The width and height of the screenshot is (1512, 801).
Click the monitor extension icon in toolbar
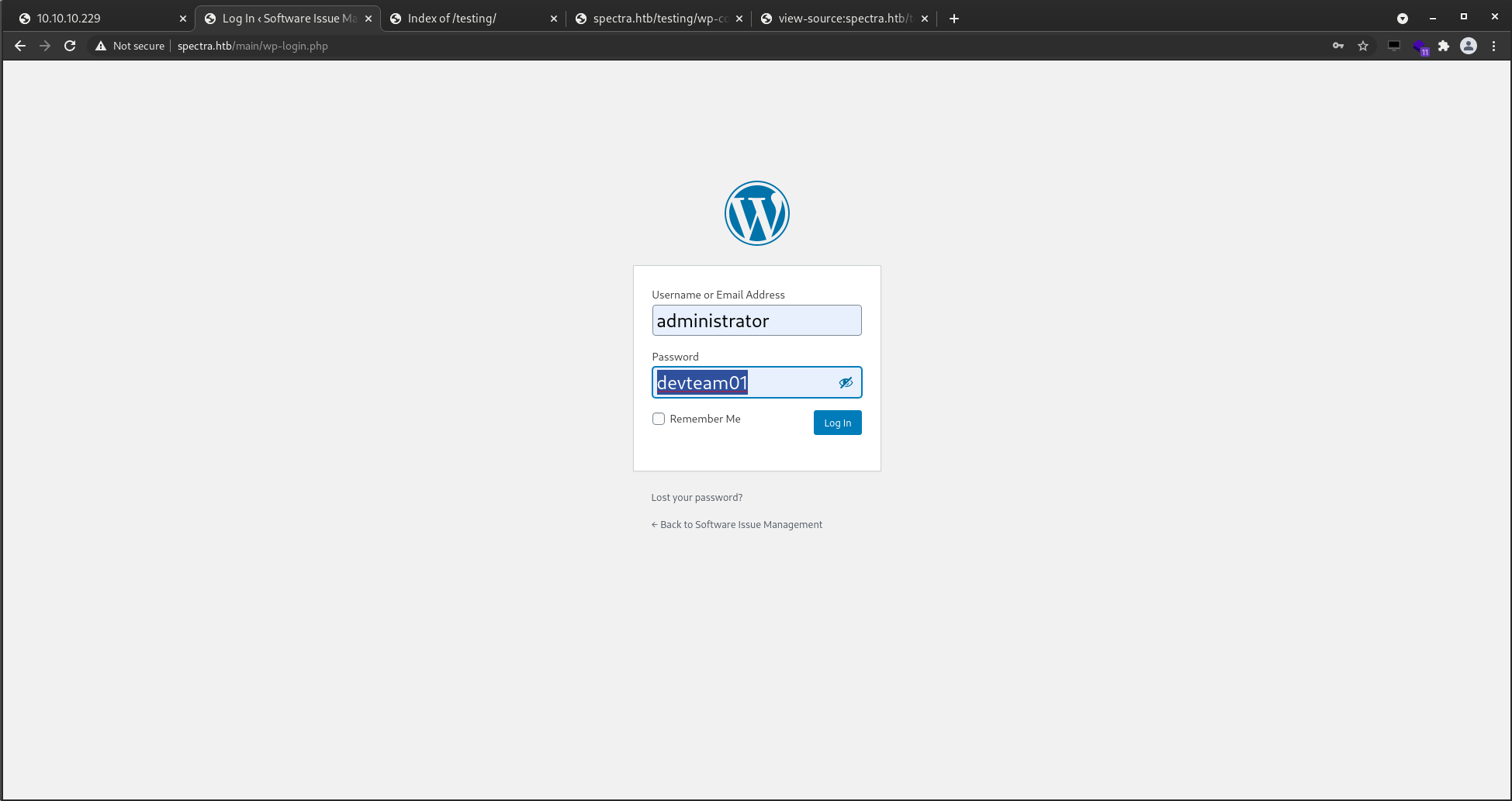click(x=1394, y=46)
